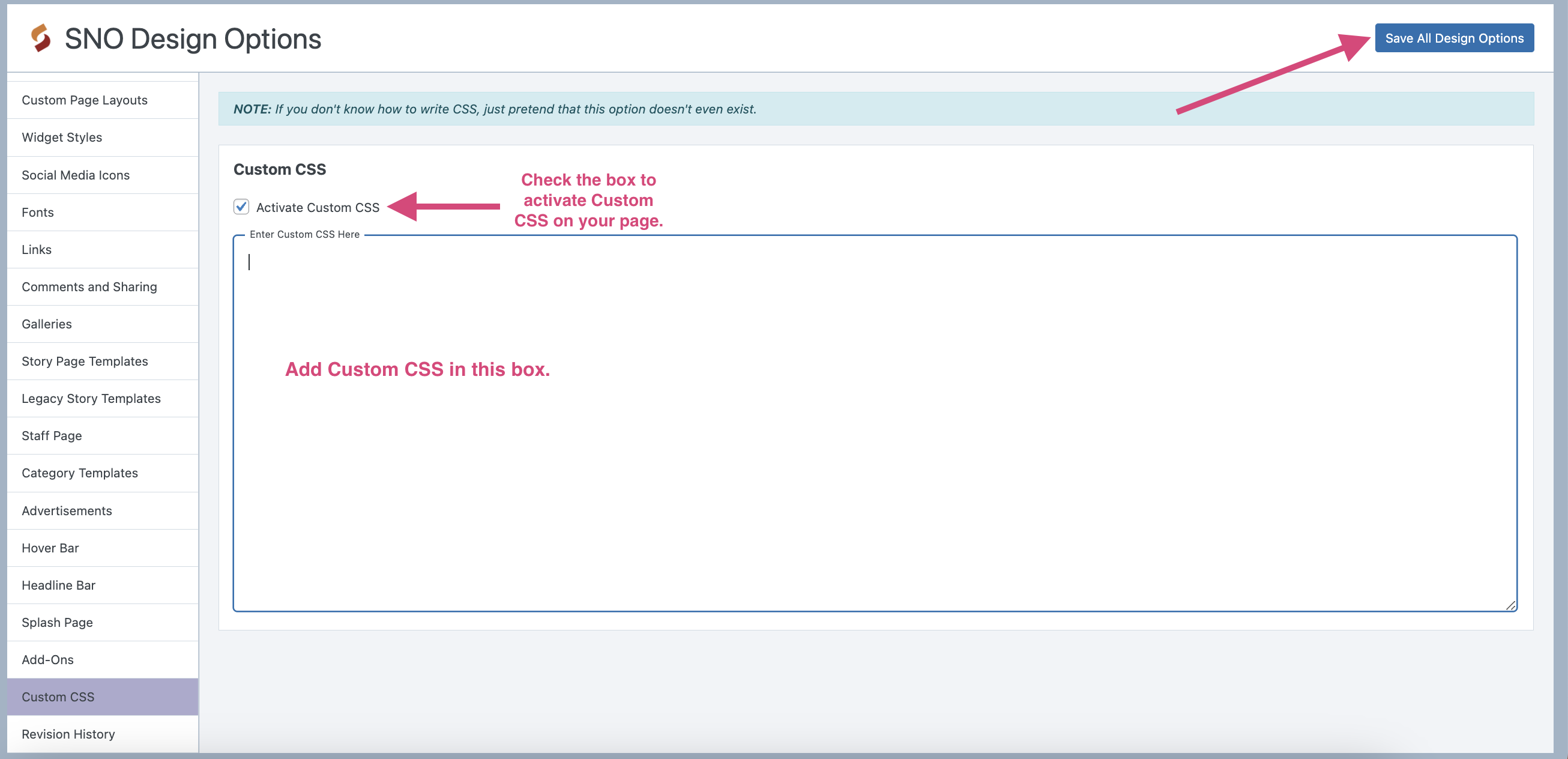Open the Add-Ons section
Screen dimensions: 1568x759
pyautogui.click(x=103, y=660)
